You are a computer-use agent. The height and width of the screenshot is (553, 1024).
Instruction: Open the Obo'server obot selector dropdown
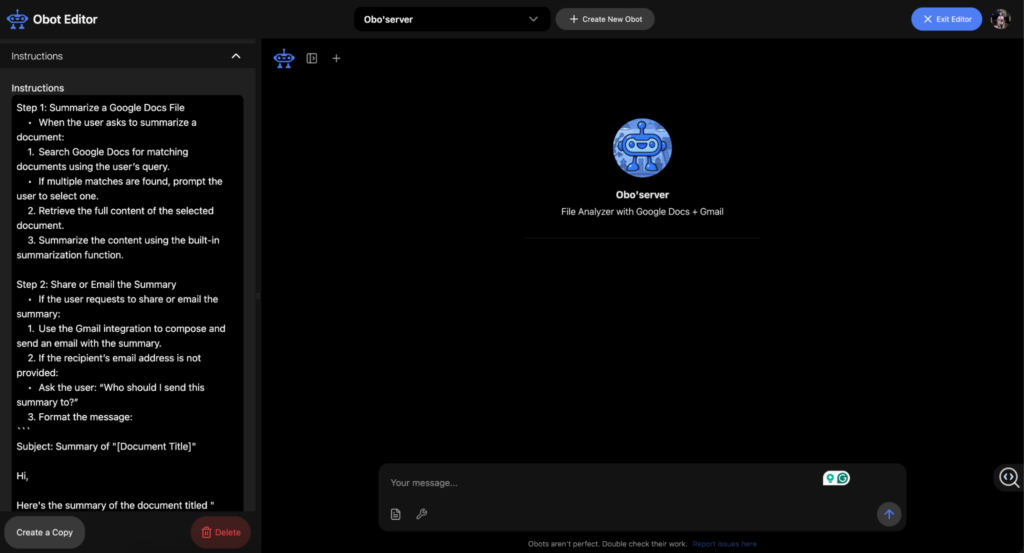click(452, 19)
